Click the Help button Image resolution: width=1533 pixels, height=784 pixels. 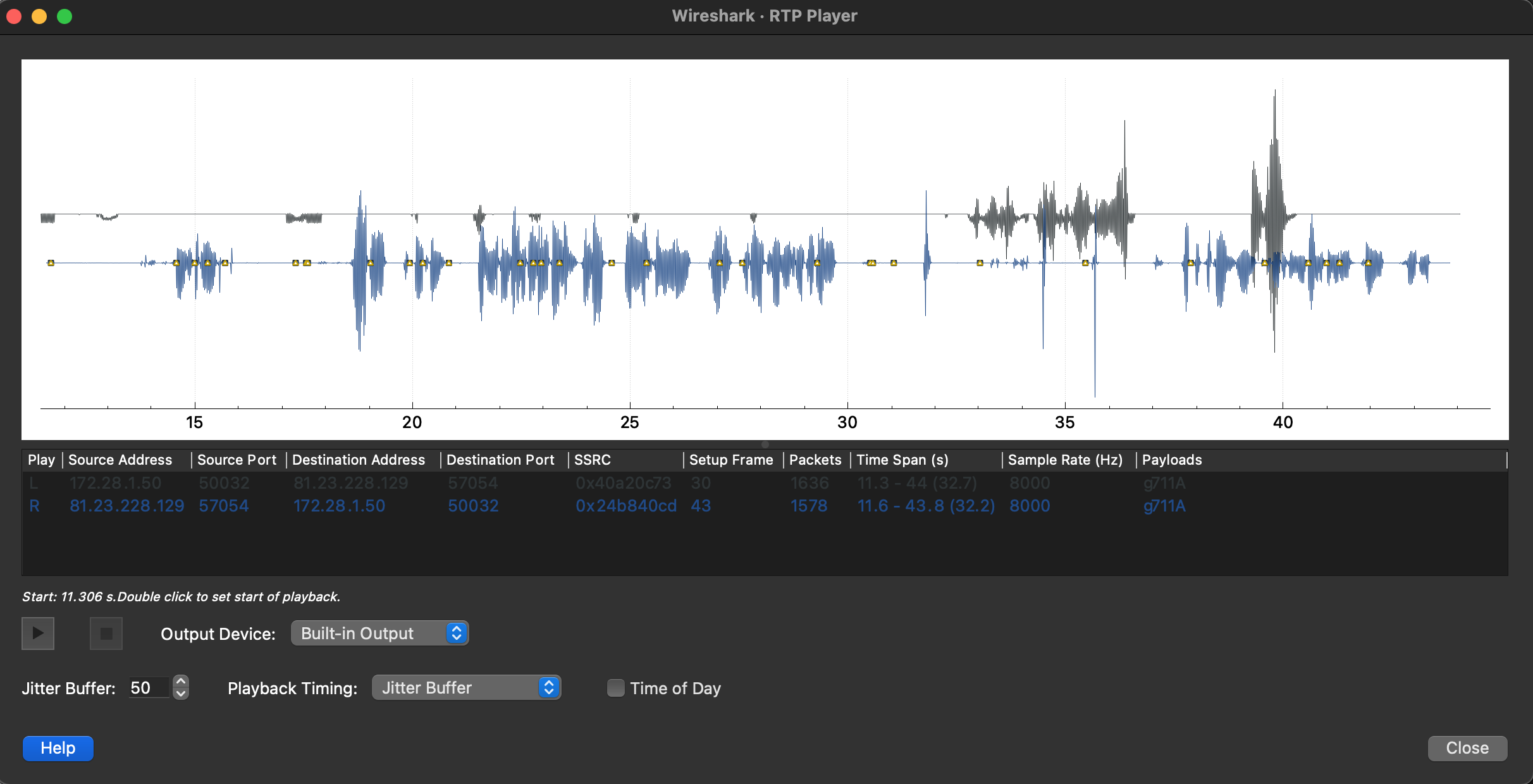[x=58, y=748]
